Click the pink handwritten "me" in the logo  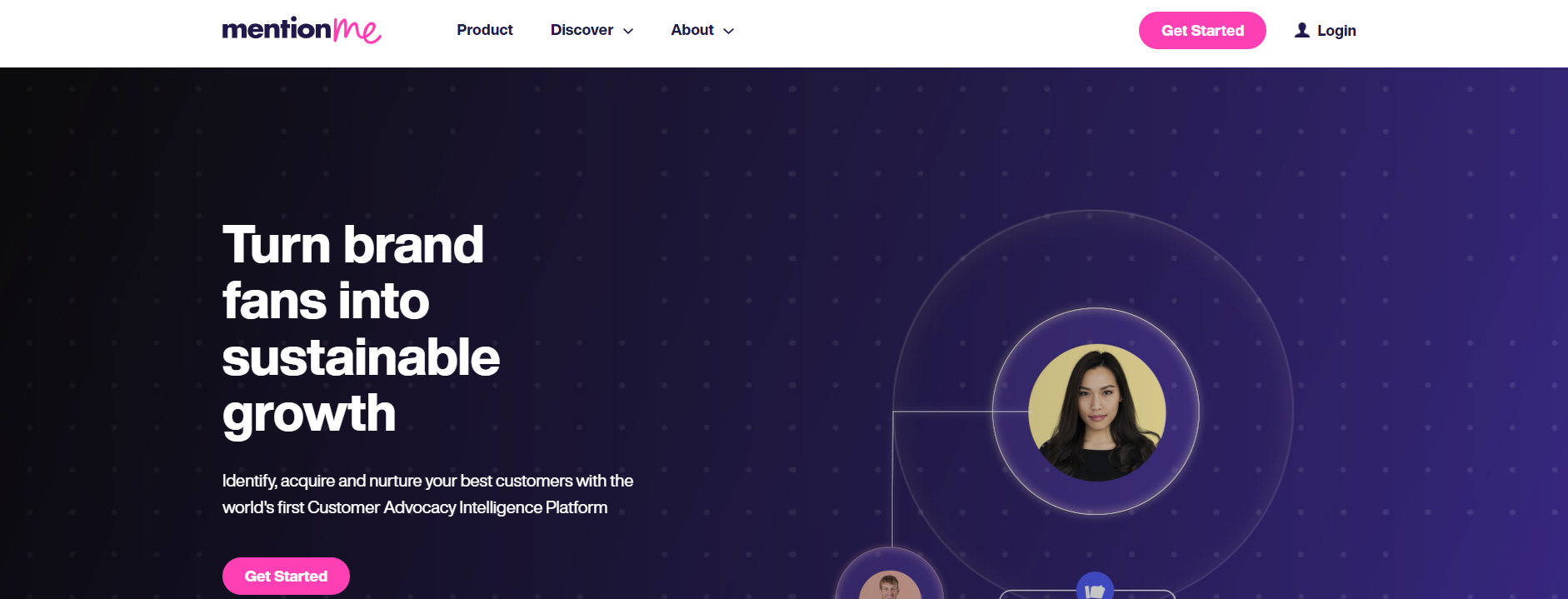[357, 31]
